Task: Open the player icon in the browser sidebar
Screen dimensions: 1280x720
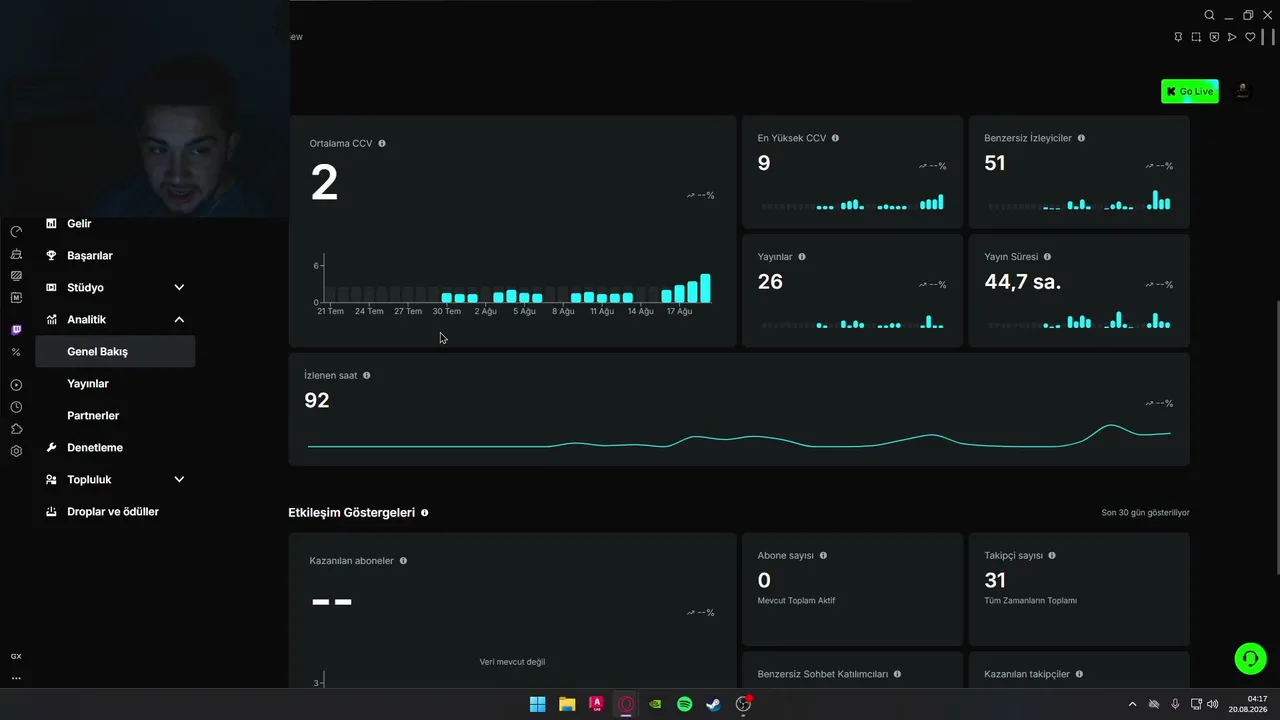Action: (16, 385)
